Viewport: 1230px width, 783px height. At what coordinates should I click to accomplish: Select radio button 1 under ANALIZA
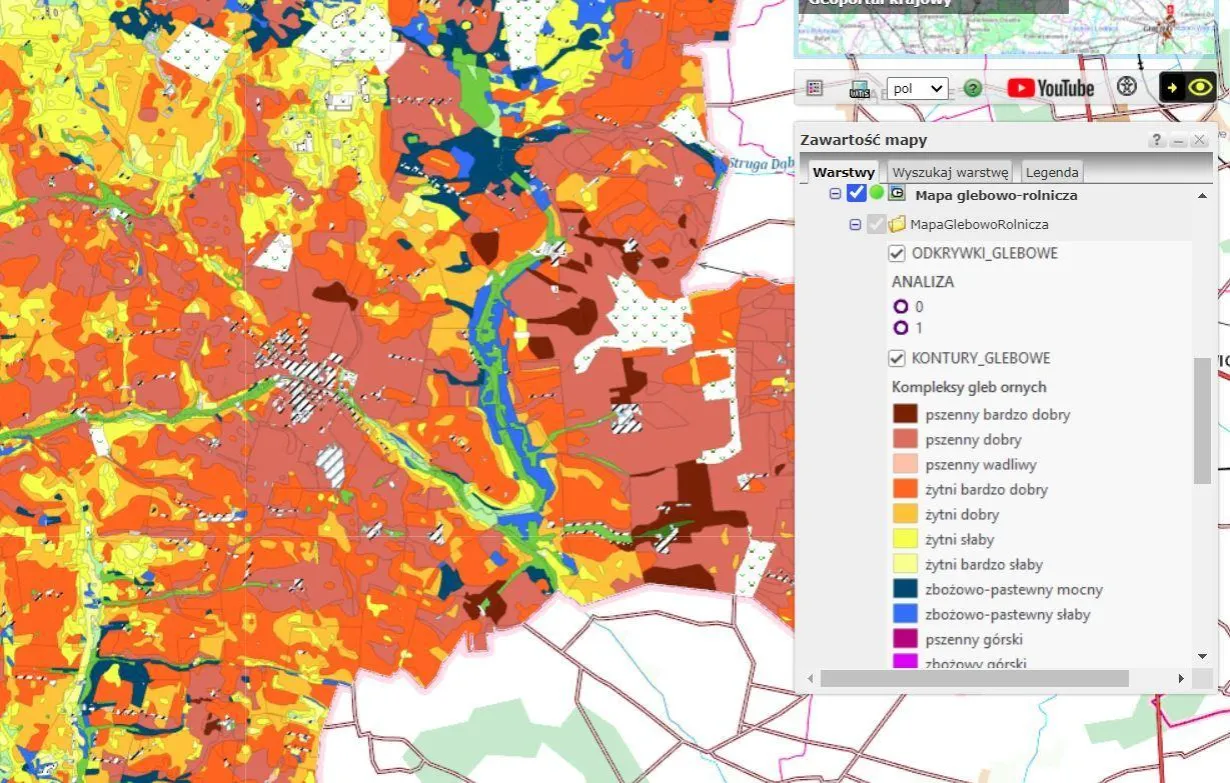point(903,328)
